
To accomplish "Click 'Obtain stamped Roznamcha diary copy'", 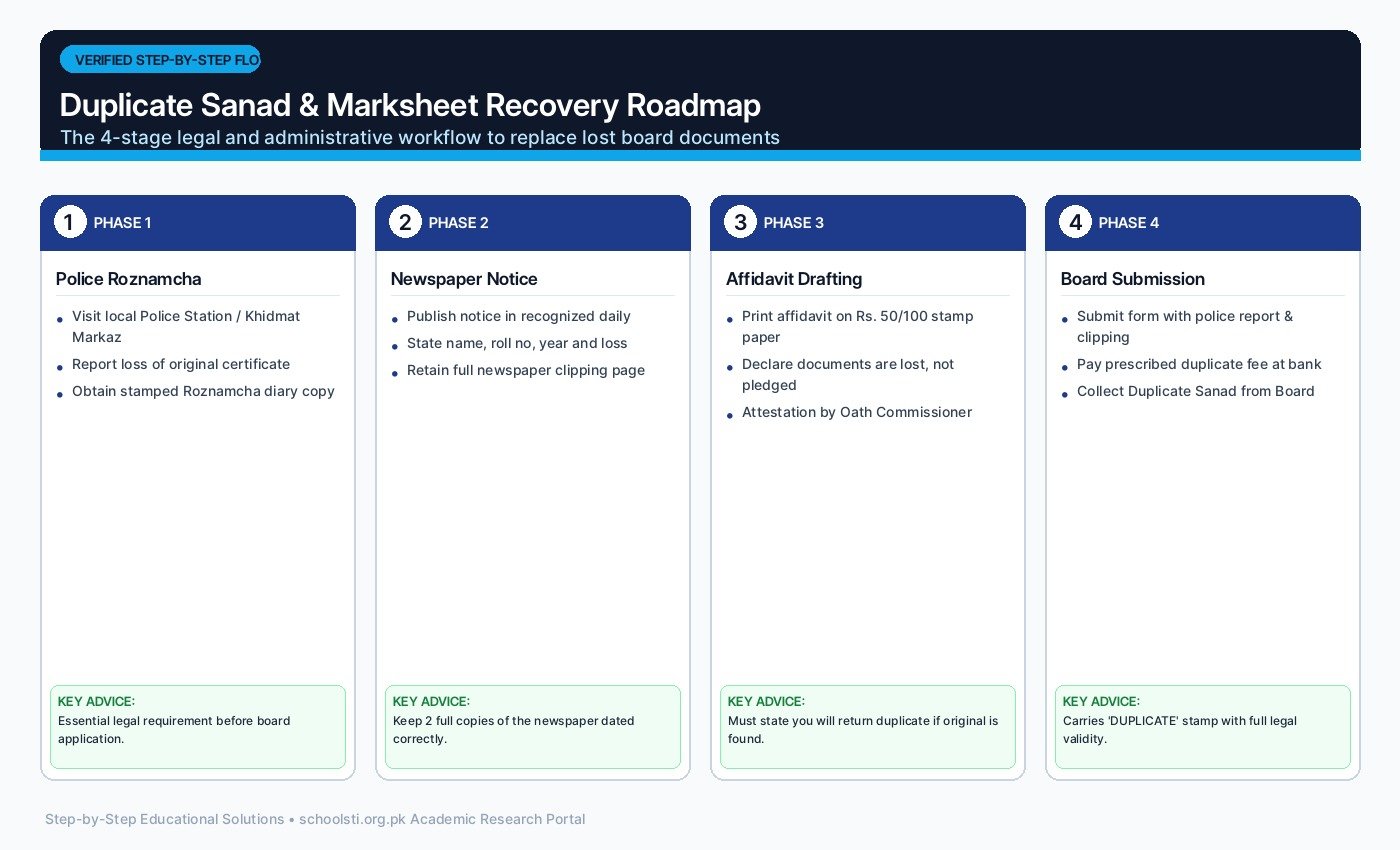I will pyautogui.click(x=203, y=391).
